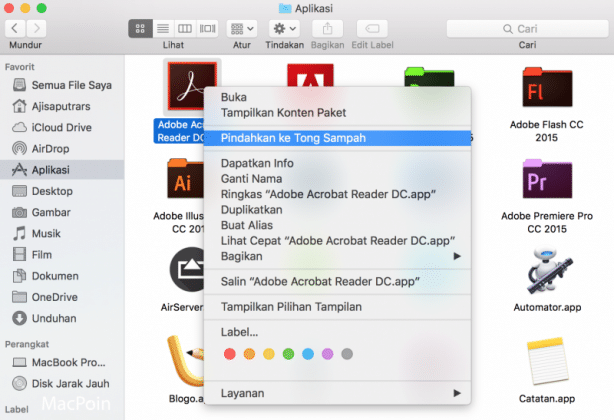
Task: Open AirDrop in sidebar
Action: (x=62, y=149)
